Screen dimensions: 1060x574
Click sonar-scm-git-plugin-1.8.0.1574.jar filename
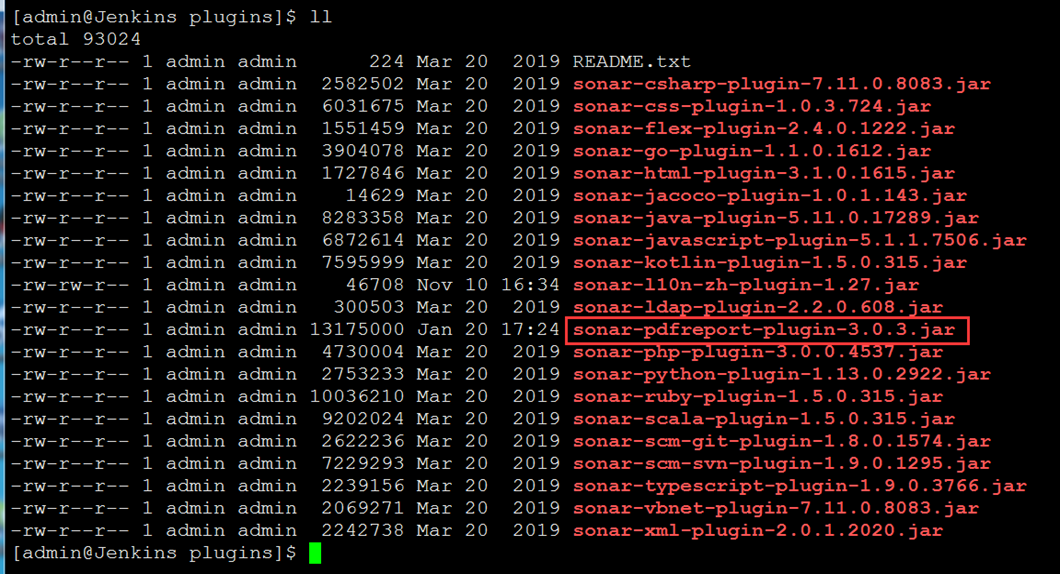point(781,441)
